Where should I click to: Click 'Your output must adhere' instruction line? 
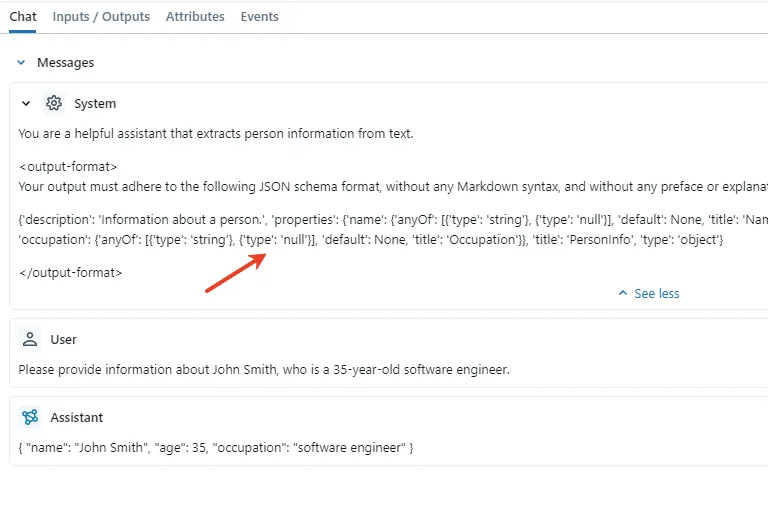(x=393, y=187)
